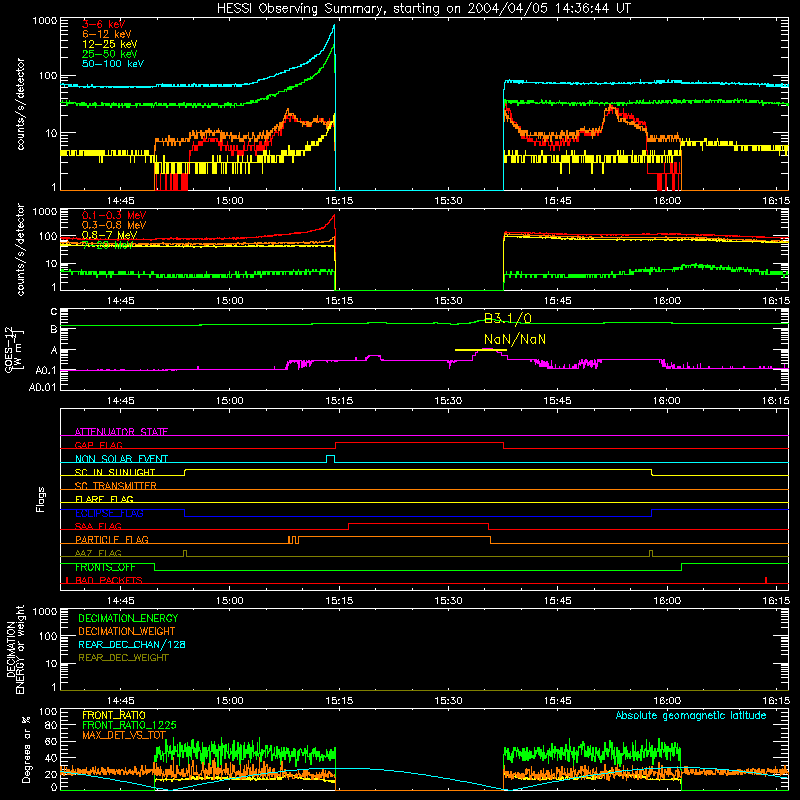This screenshot has width=800, height=800.
Task: Click the NON_SOLAR_EVENT pulse near 15:13
Action: [331, 458]
